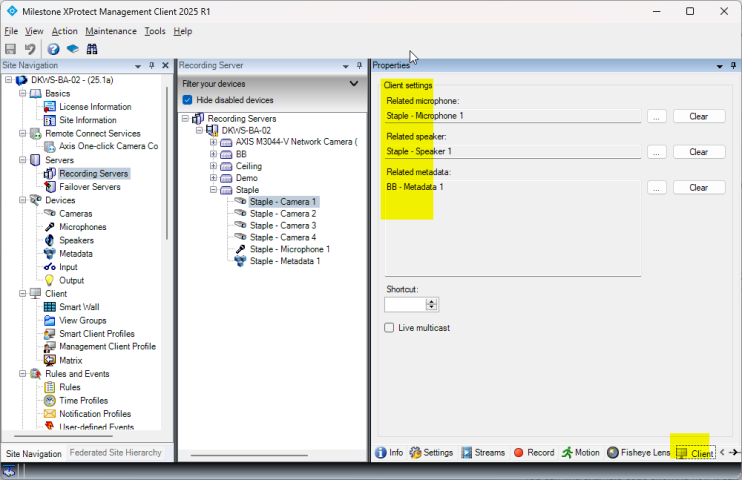This screenshot has height=480, width=742.
Task: Open the Maintenance menu
Action: [x=110, y=31]
